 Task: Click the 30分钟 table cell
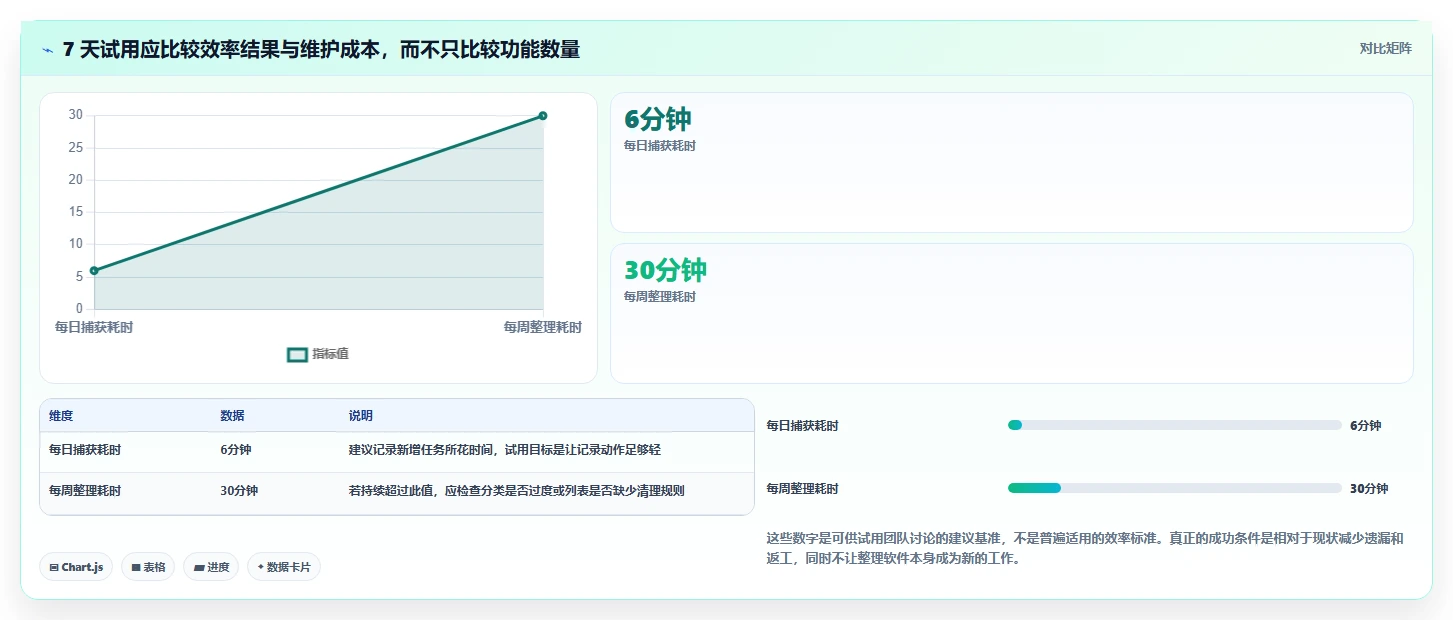coord(239,491)
